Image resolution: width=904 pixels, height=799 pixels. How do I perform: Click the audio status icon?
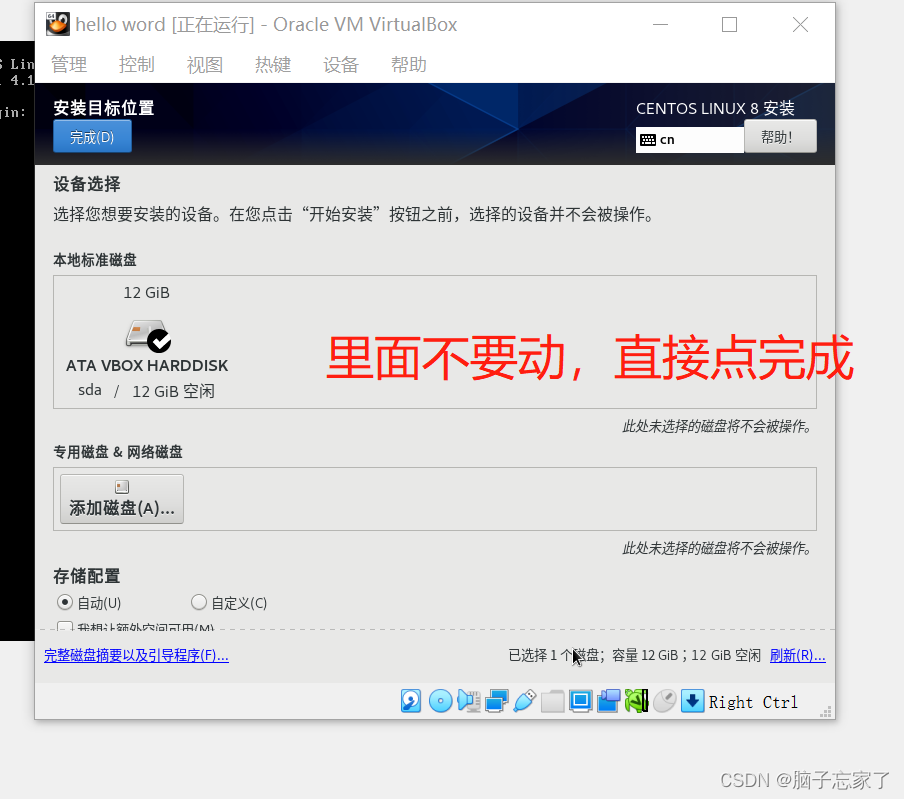coord(469,701)
